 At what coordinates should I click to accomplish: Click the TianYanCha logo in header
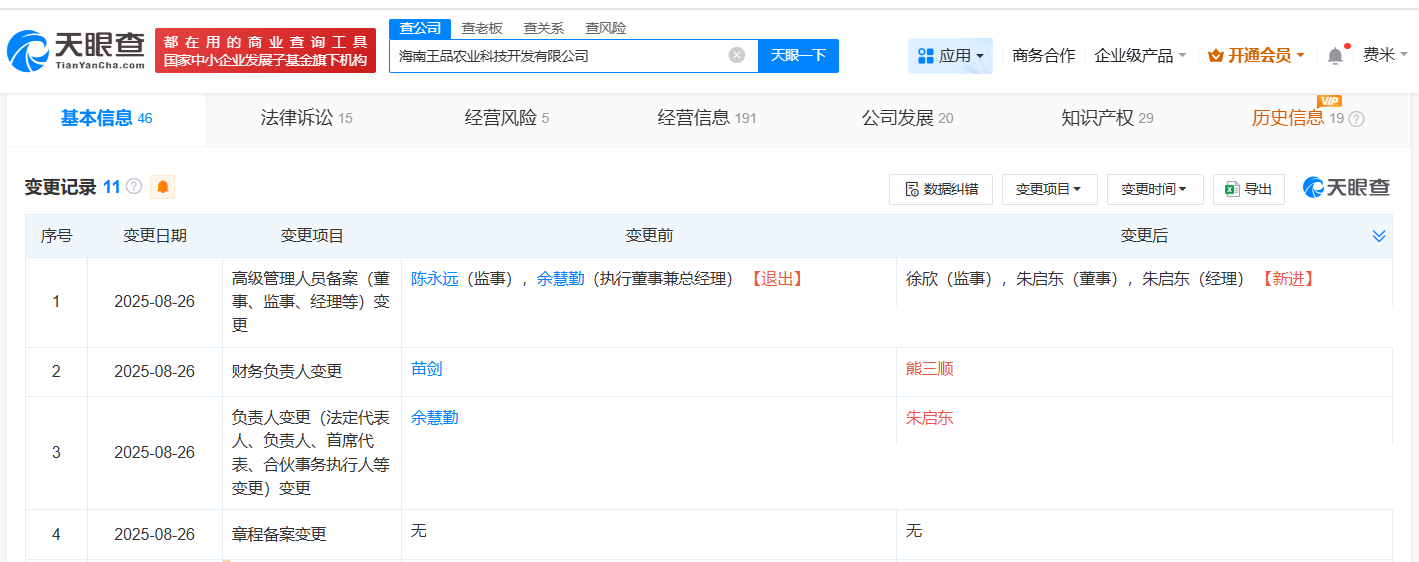click(x=76, y=50)
